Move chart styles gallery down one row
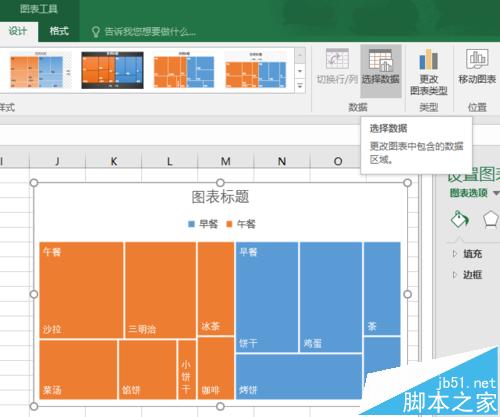 pyautogui.click(x=300, y=71)
